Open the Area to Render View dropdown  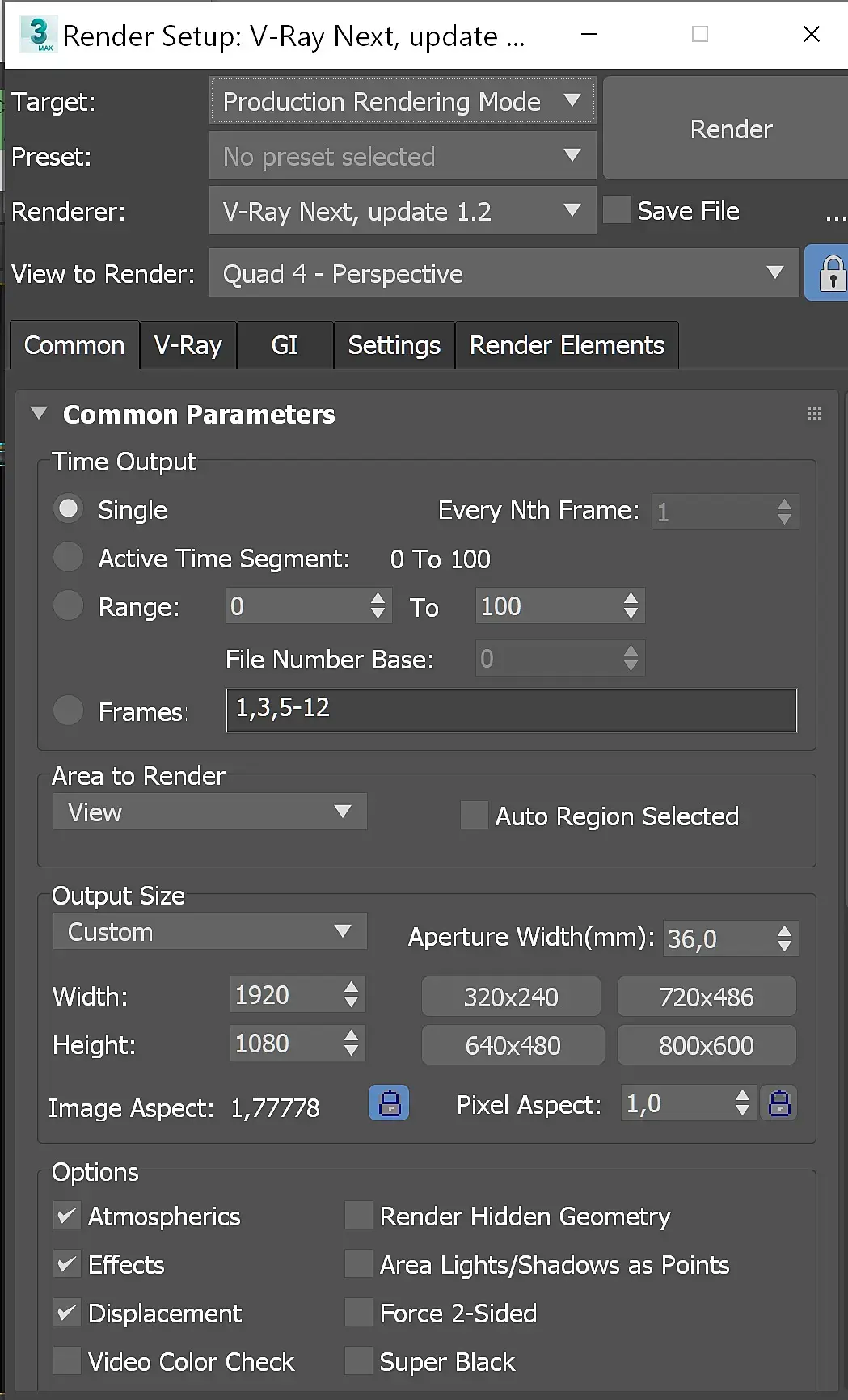(209, 812)
